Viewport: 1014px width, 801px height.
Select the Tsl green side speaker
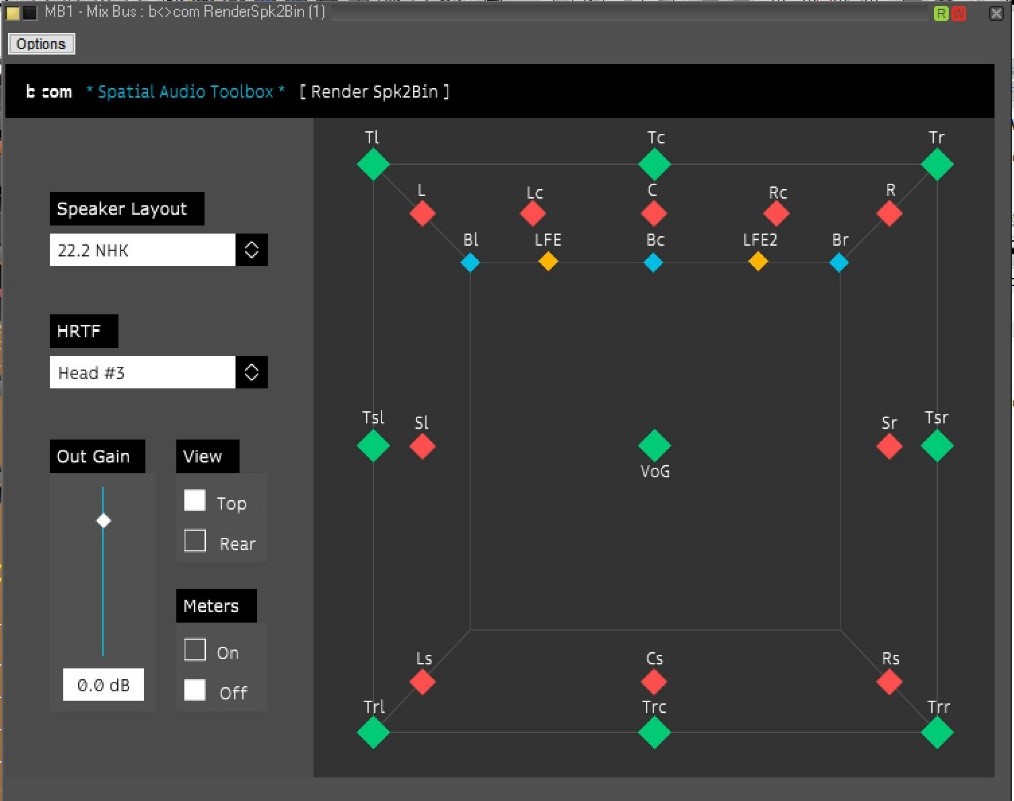(373, 445)
